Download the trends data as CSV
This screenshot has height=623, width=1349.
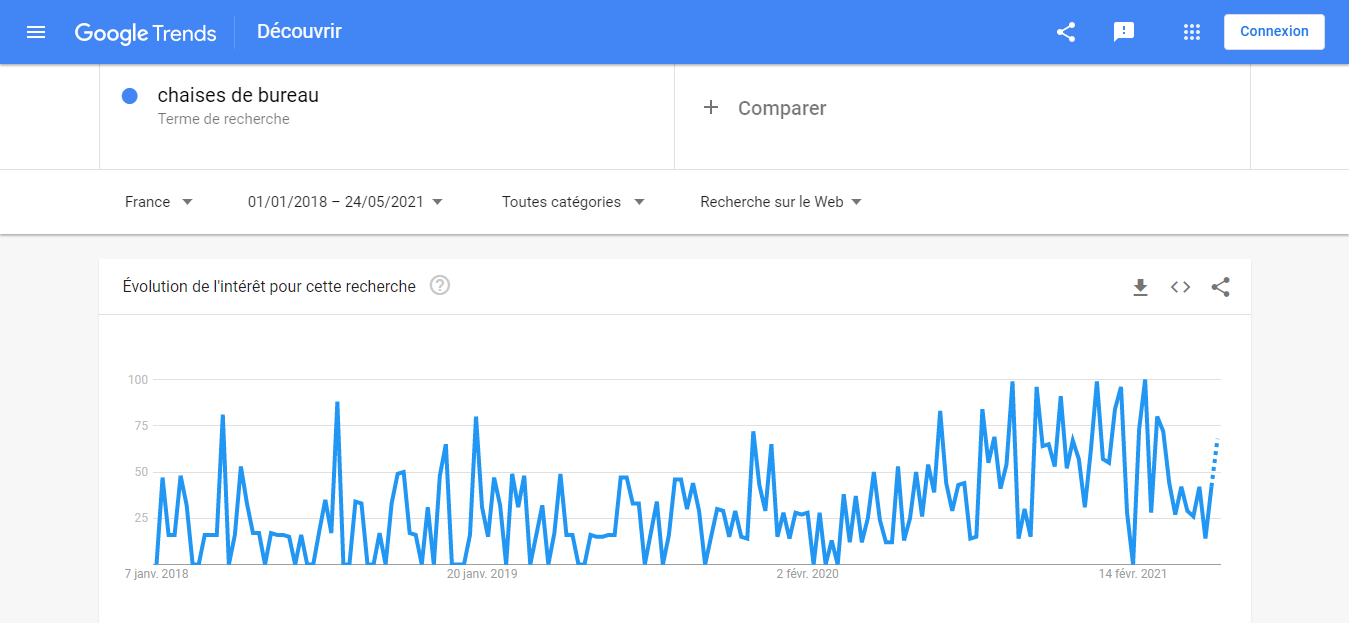click(1140, 287)
